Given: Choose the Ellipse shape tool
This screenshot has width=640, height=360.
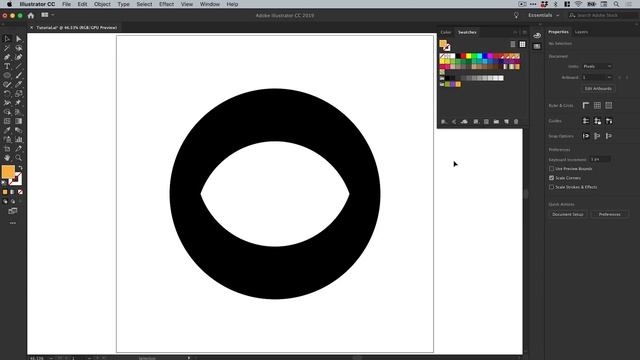Looking at the screenshot, I should (x=7, y=76).
